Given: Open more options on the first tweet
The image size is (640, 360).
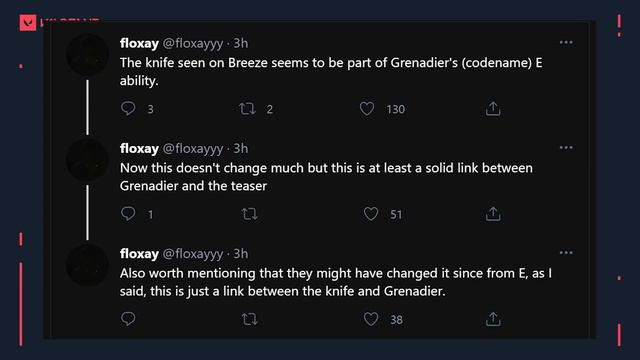Looking at the screenshot, I should tap(566, 42).
